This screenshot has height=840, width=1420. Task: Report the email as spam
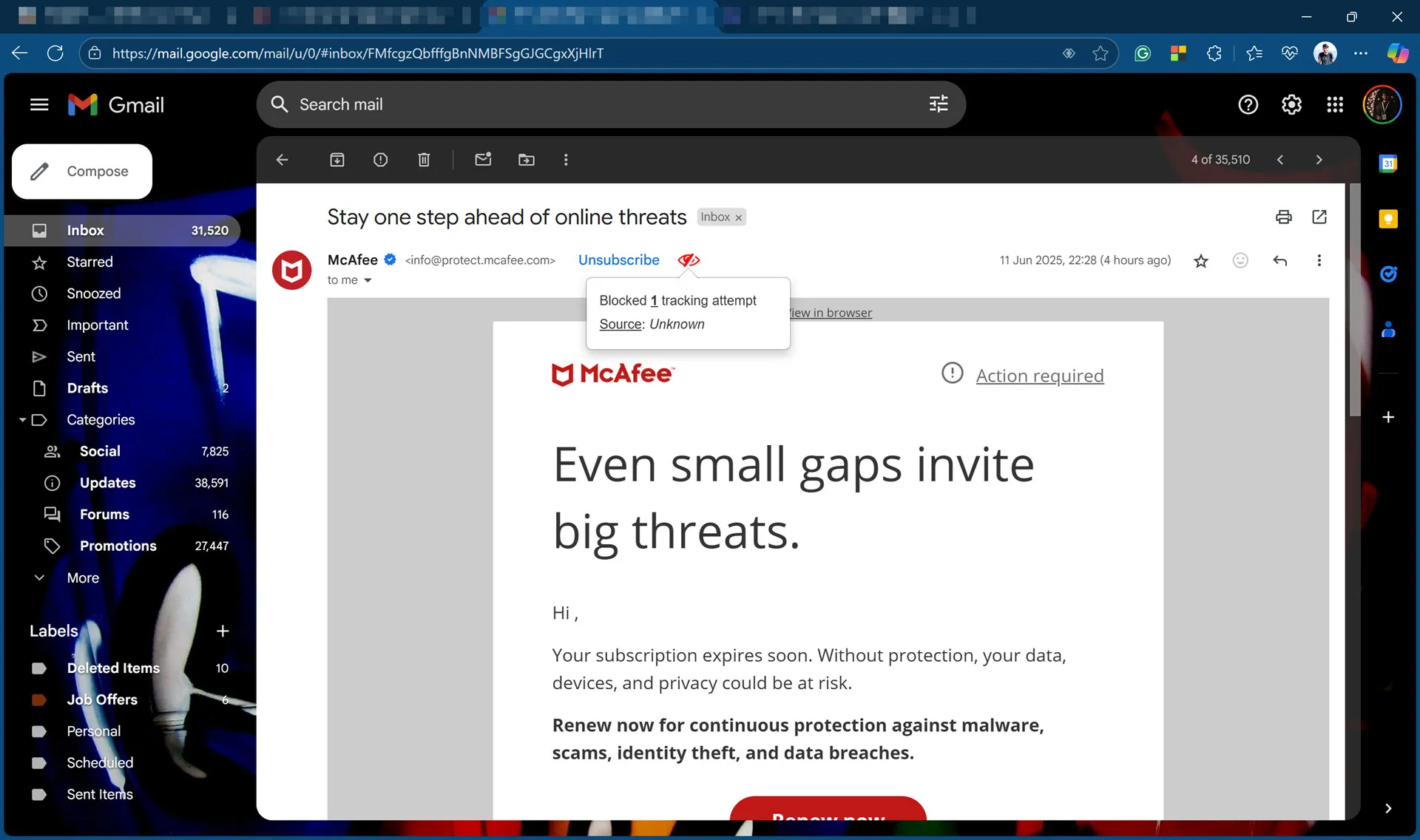(x=380, y=160)
